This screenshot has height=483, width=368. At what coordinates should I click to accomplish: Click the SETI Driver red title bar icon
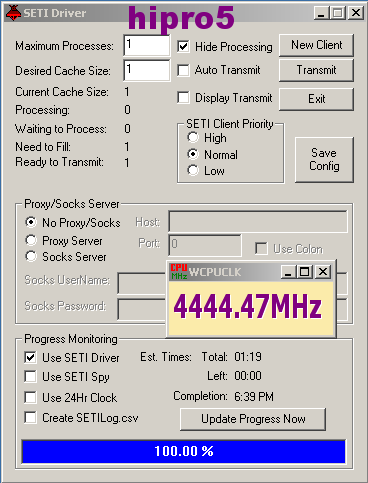click(13, 13)
